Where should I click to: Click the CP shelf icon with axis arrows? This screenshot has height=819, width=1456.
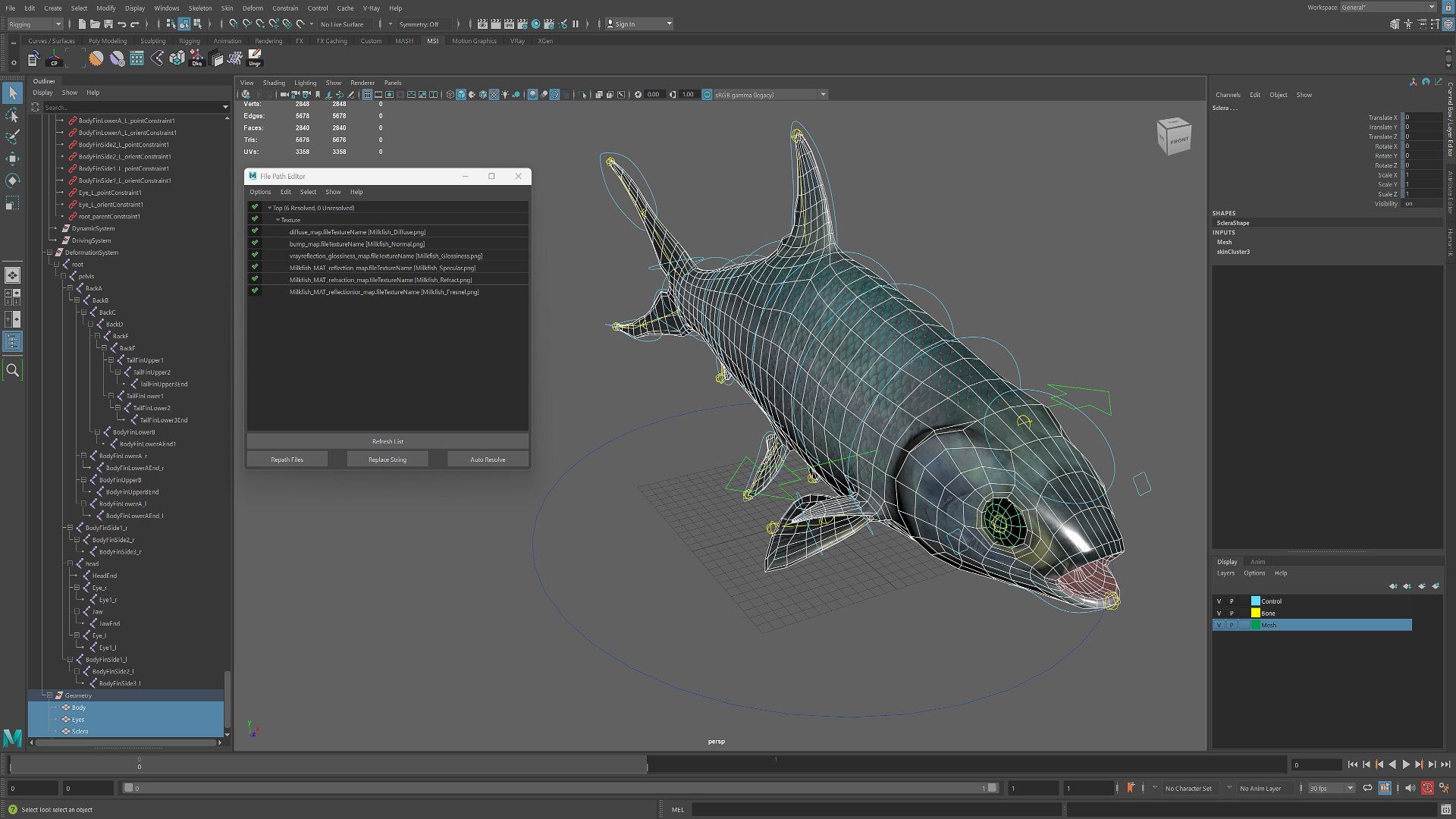54,58
